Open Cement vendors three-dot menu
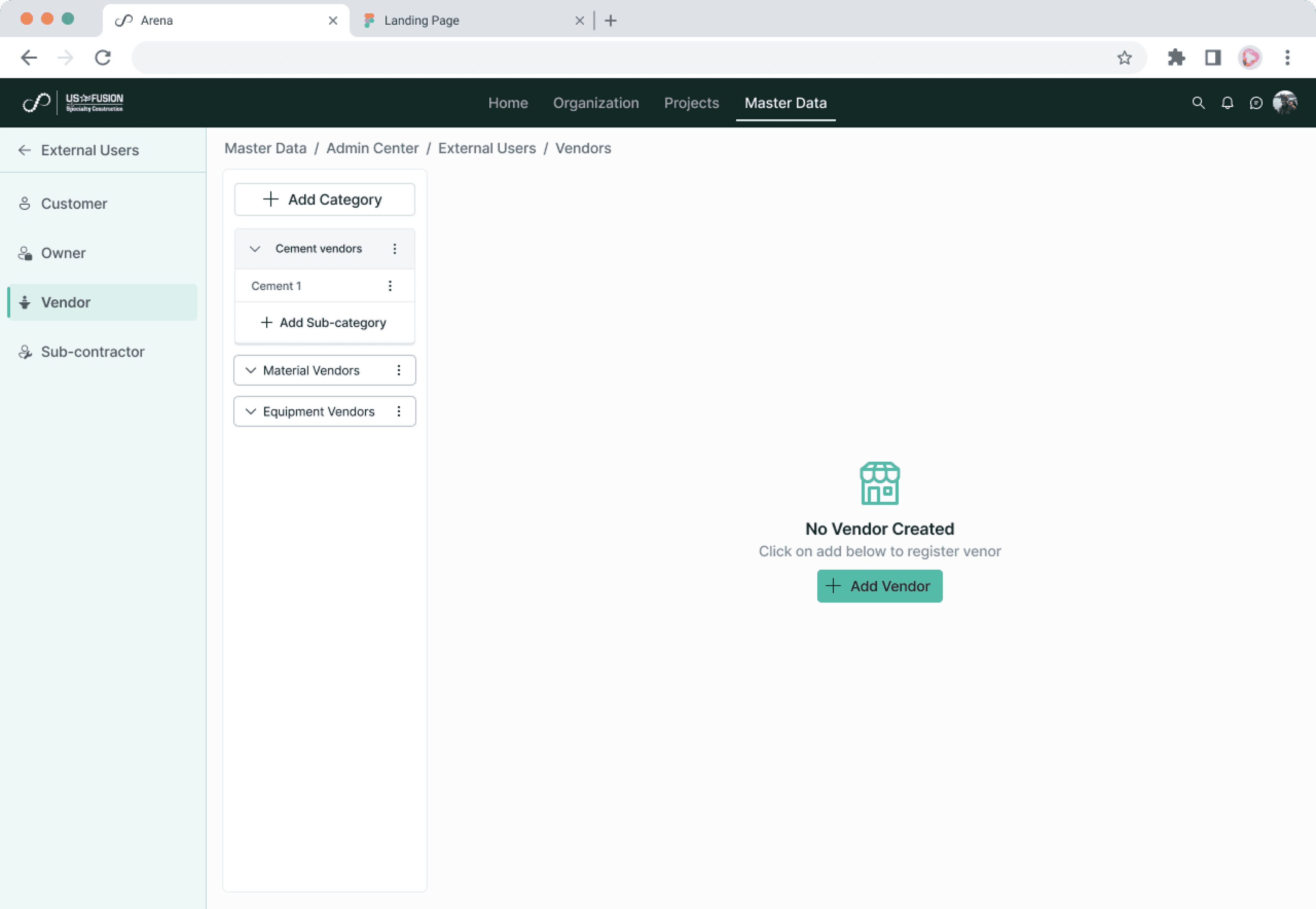The image size is (1316, 909). pos(395,249)
